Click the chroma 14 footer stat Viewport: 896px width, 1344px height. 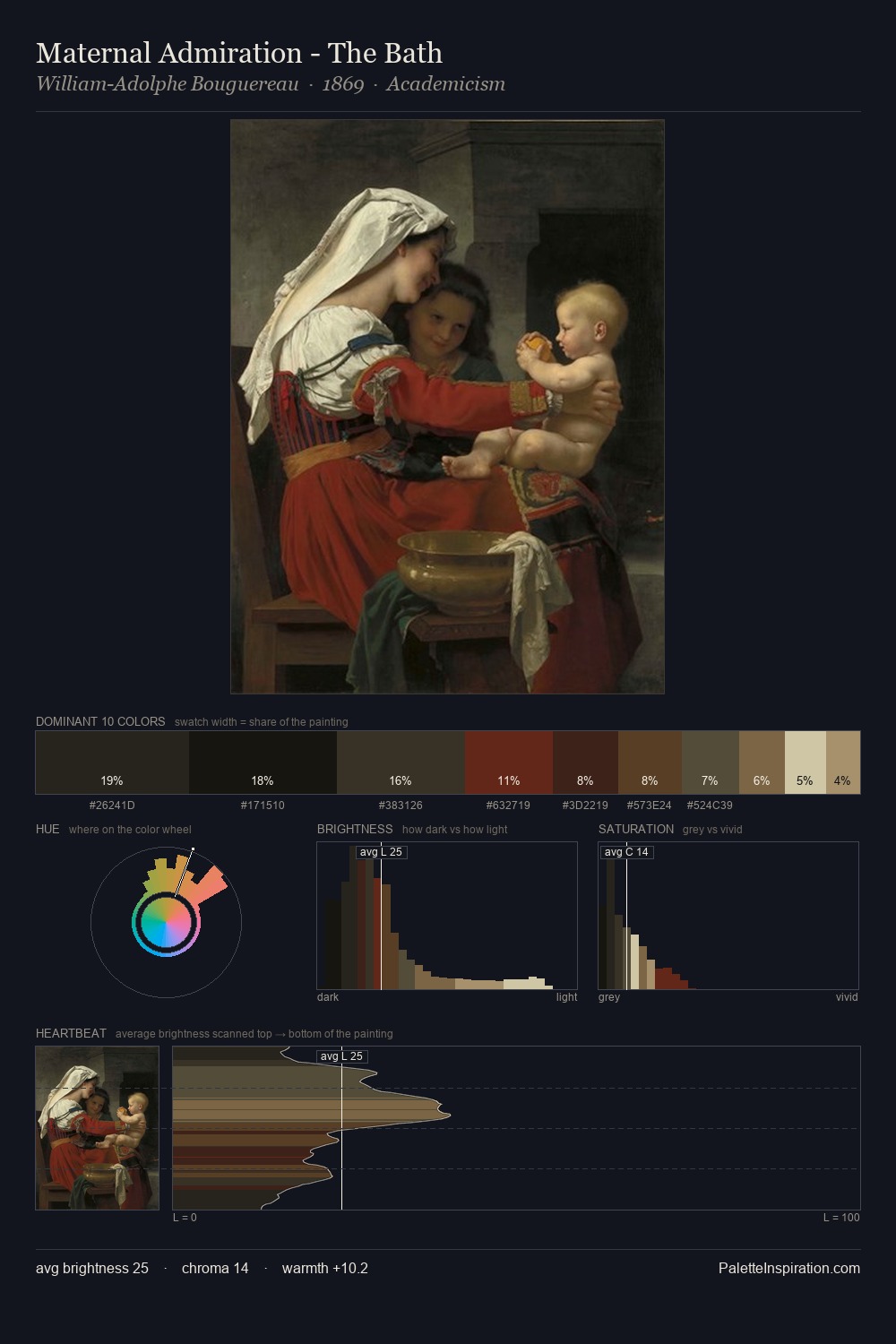point(215,1268)
